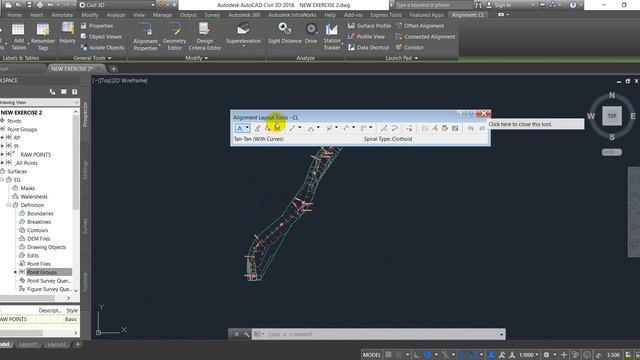Click the Print icon in the quick access toolbar

coord(40,5)
